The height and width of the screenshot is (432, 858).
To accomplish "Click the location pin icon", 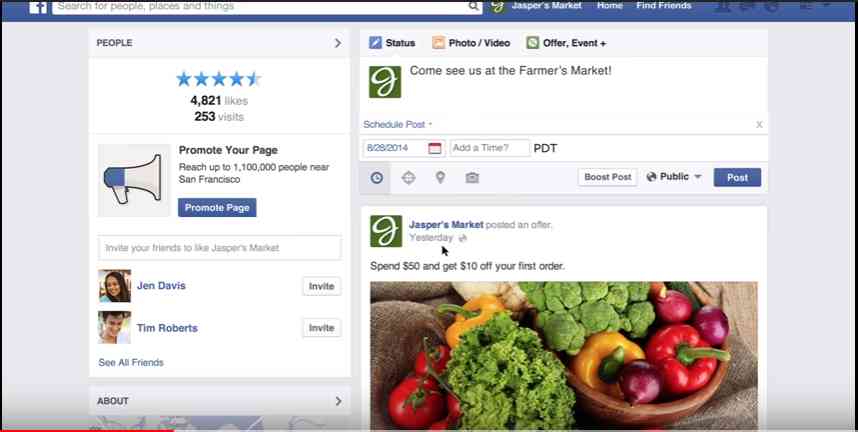I will (x=440, y=177).
